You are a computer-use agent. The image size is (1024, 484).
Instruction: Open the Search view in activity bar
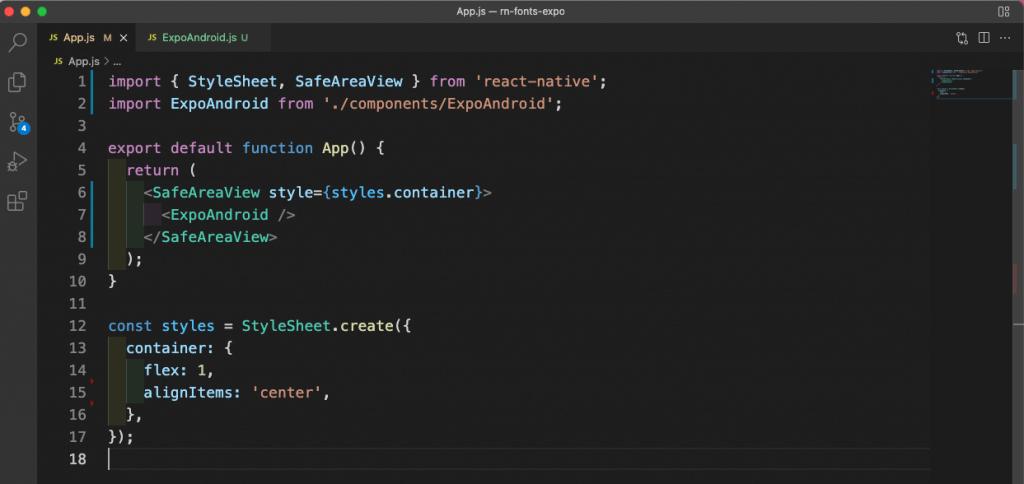click(x=18, y=43)
